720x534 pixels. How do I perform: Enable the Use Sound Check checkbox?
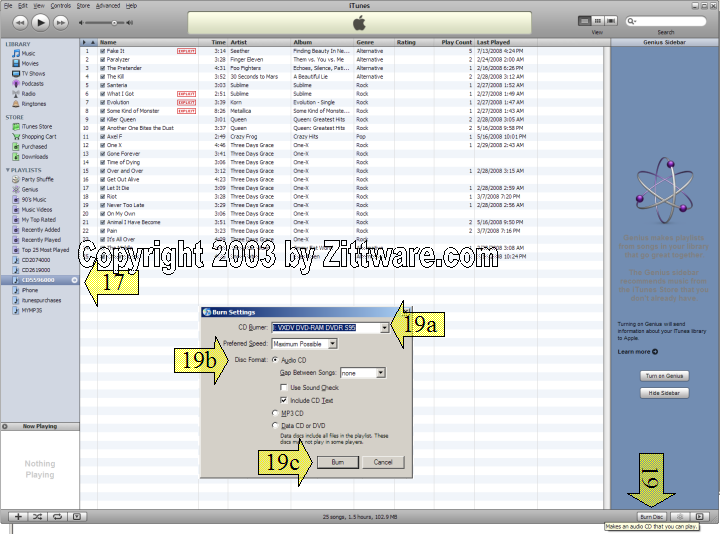click(284, 387)
